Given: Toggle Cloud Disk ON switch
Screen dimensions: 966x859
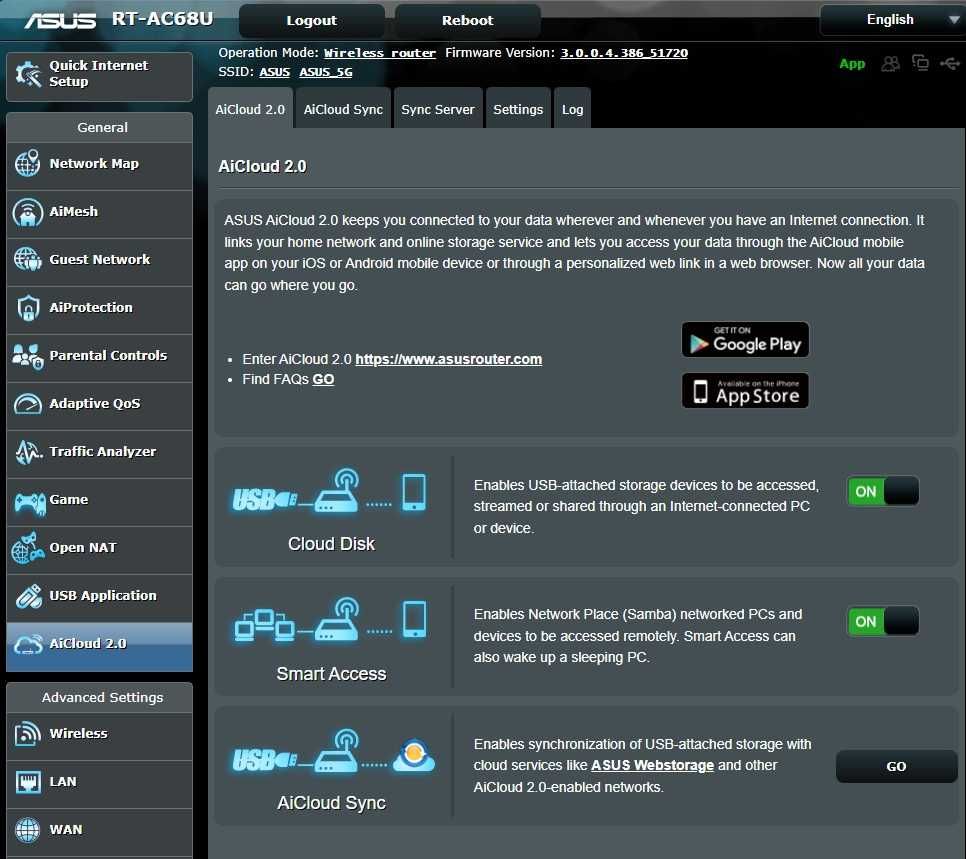Looking at the screenshot, I should 882,492.
